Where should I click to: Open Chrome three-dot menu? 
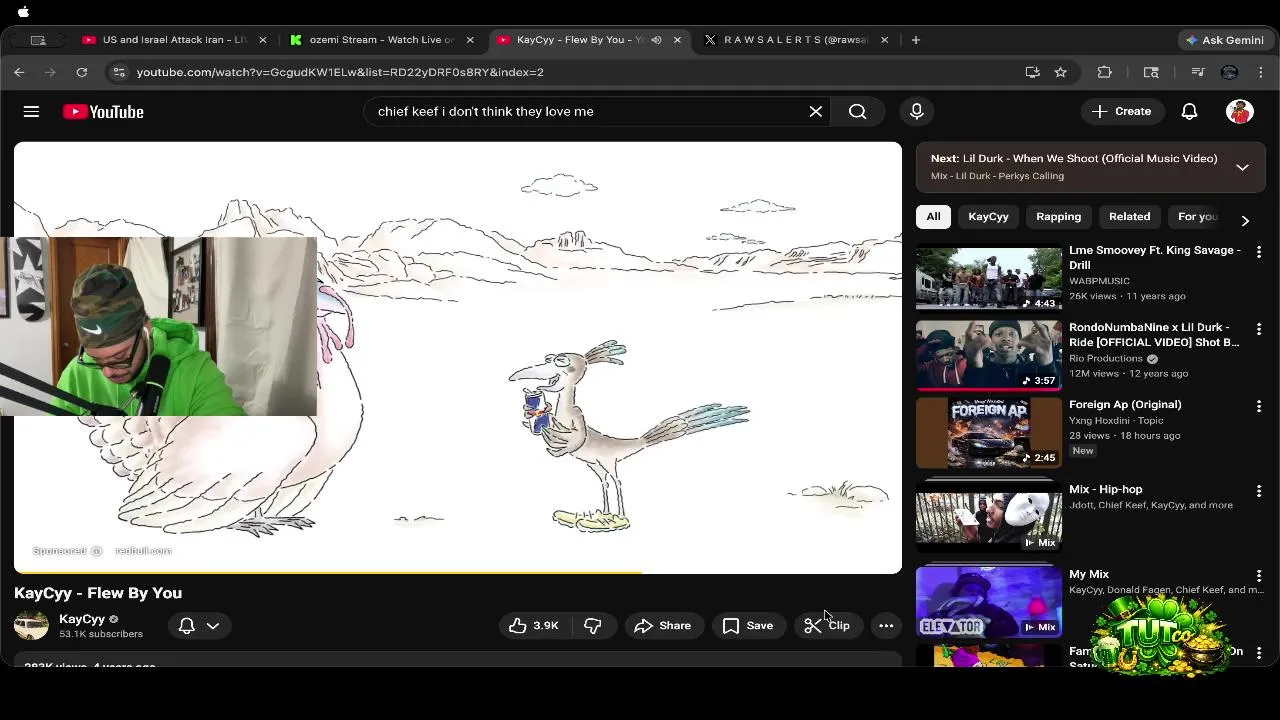1261,72
